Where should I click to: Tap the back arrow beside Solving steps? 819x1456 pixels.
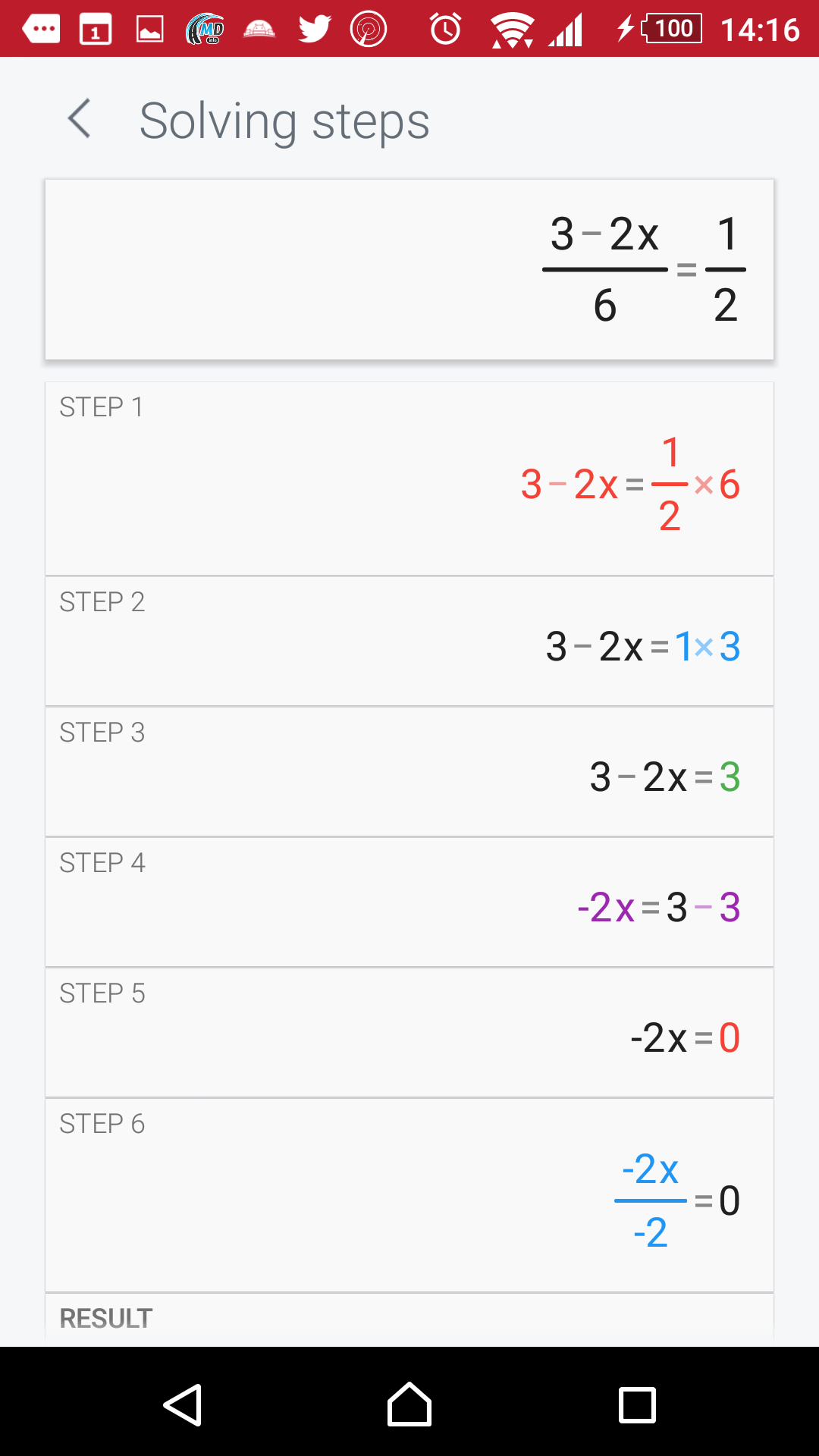80,119
